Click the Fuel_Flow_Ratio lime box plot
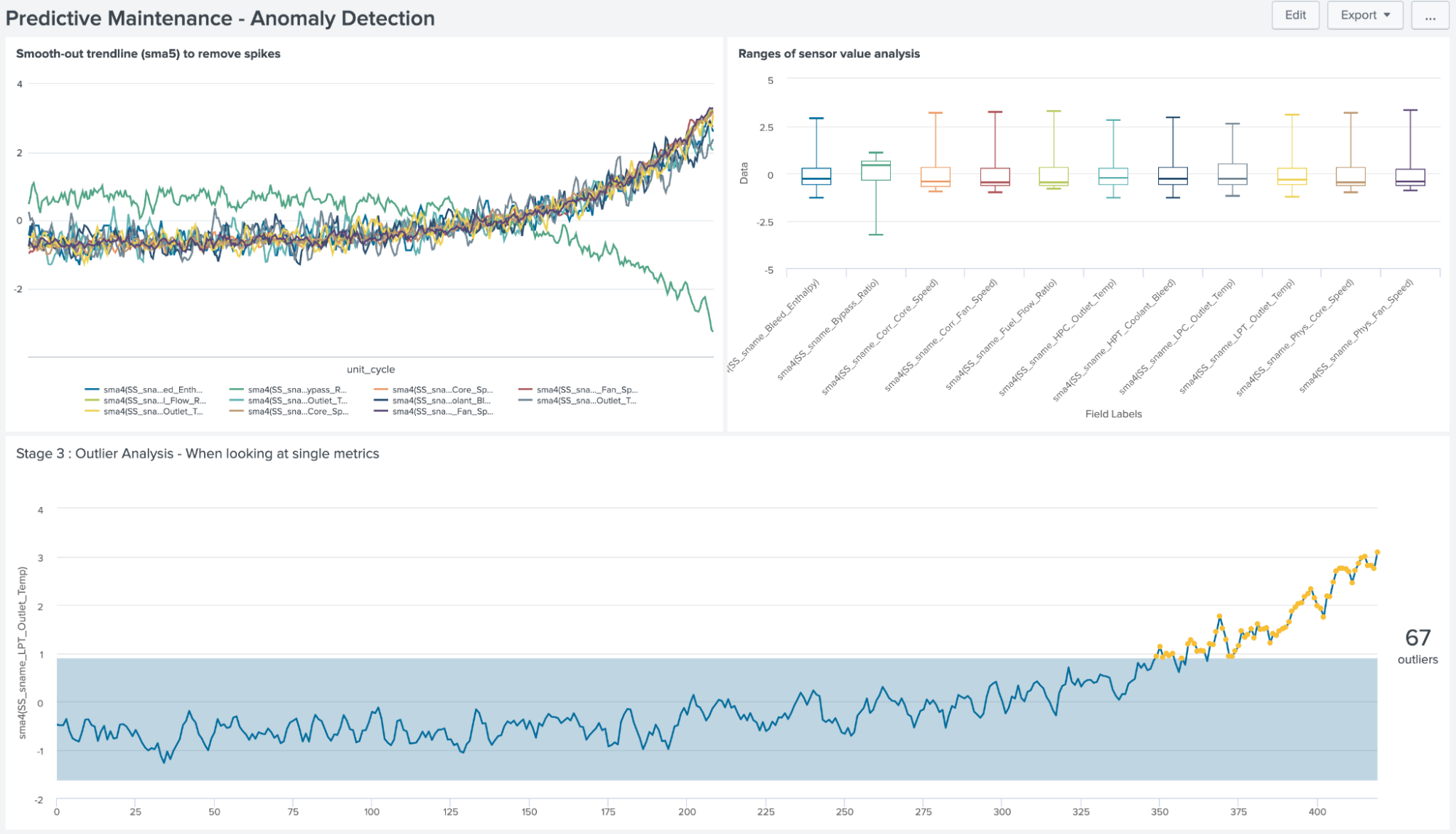Image resolution: width=1456 pixels, height=834 pixels. click(1054, 176)
